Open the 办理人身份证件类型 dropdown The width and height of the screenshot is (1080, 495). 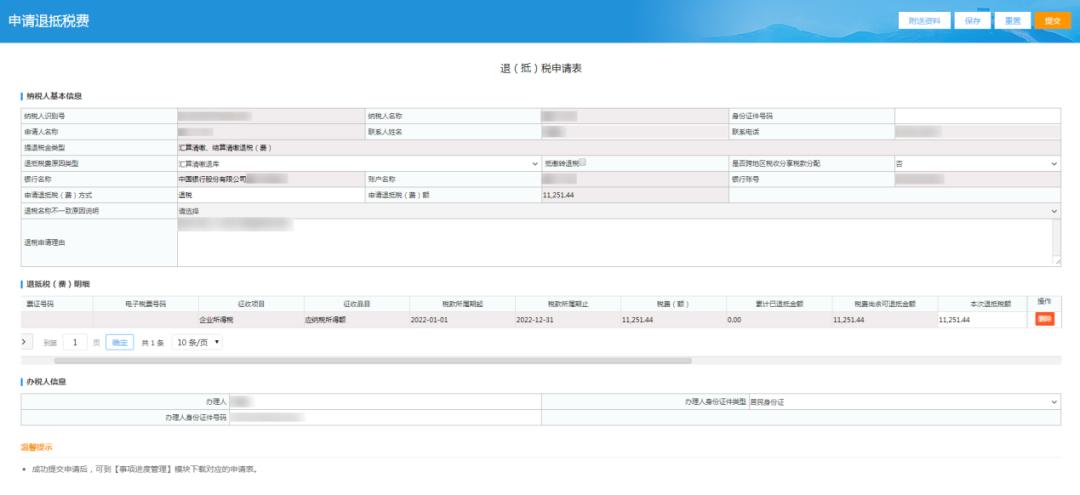point(904,402)
